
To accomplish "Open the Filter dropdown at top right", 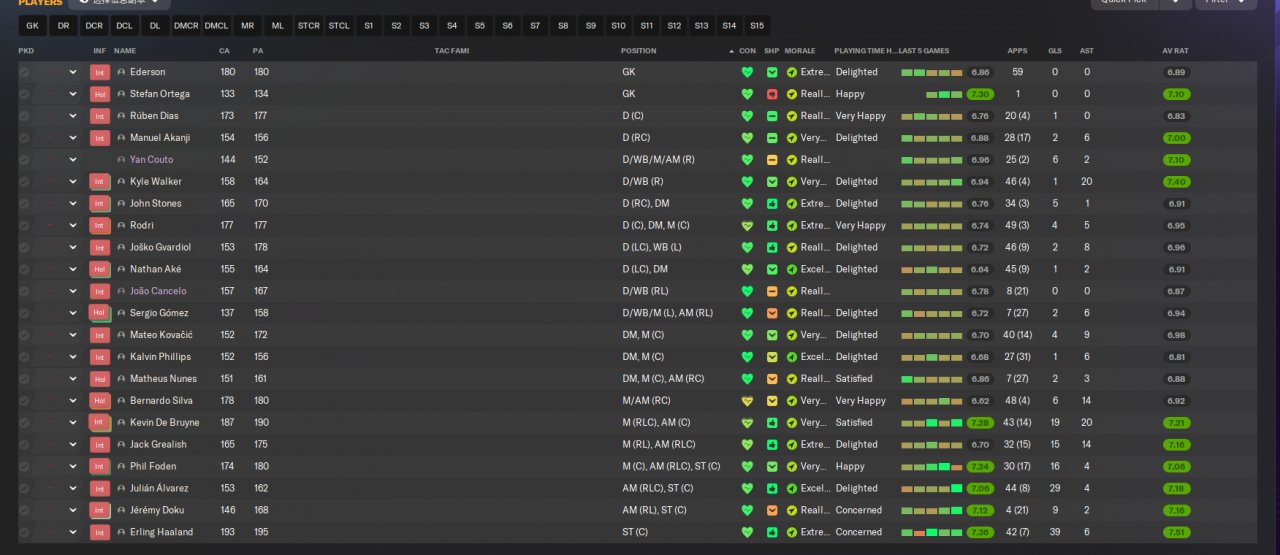I will pyautogui.click(x=1225, y=3).
